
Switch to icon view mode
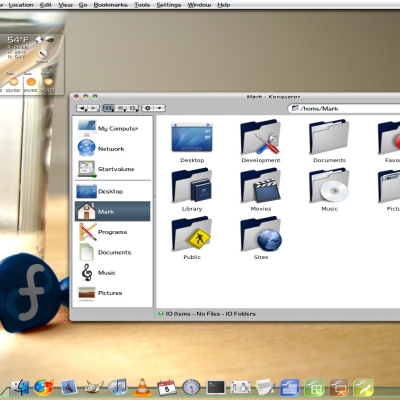pyautogui.click(x=109, y=108)
